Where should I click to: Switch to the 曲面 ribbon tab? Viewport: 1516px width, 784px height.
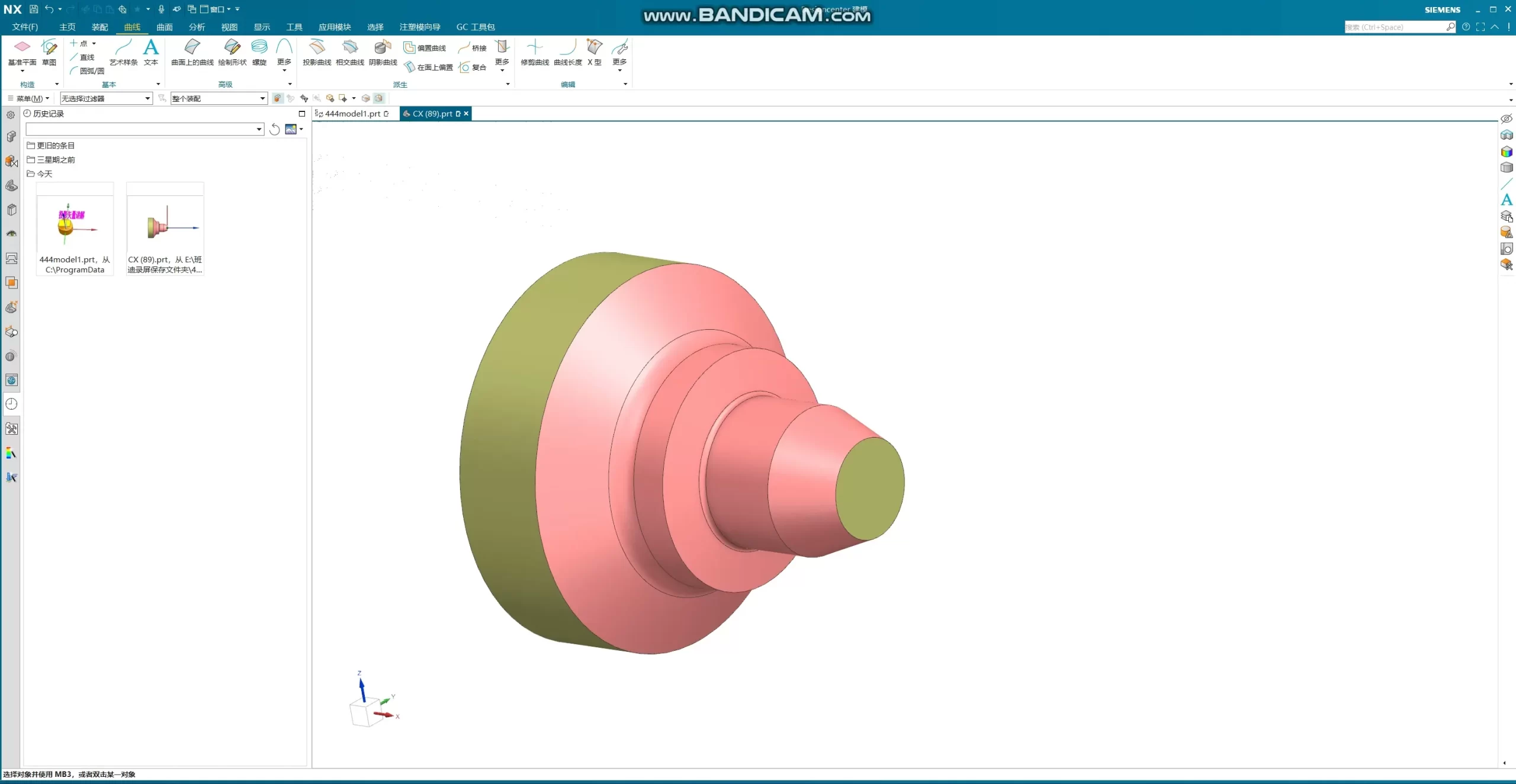[x=164, y=27]
